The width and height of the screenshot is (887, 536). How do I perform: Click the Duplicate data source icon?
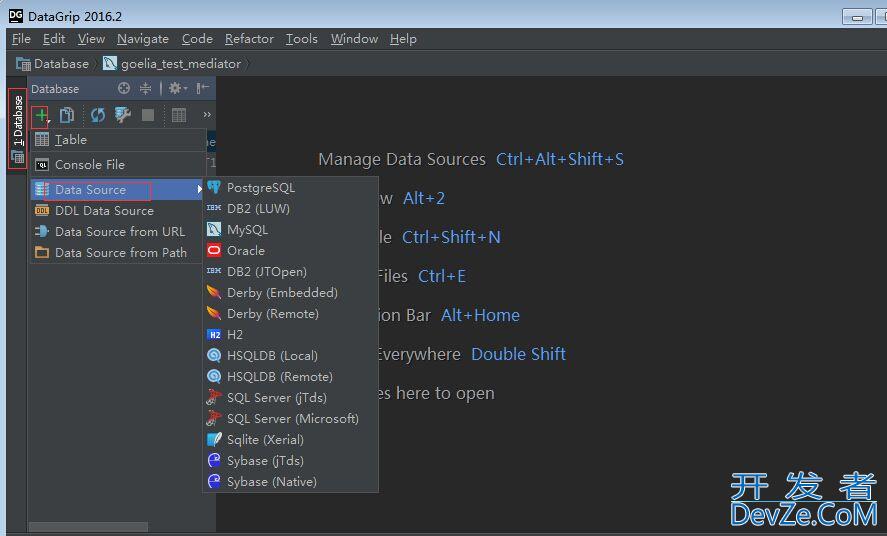pos(67,115)
